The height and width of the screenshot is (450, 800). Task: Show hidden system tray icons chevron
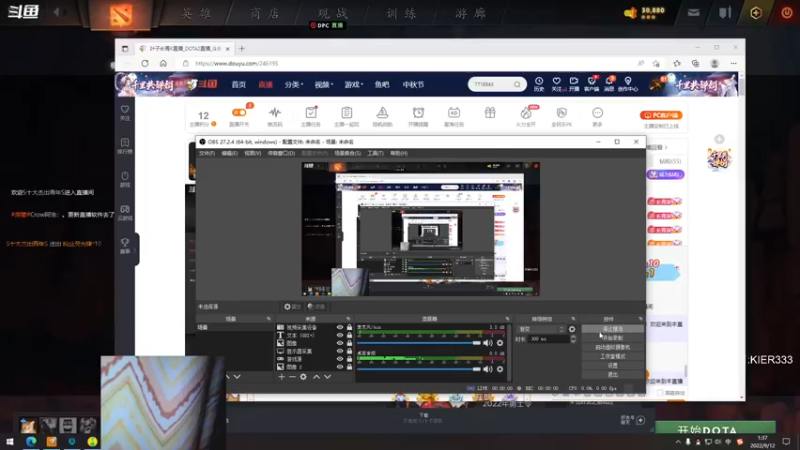click(x=678, y=442)
